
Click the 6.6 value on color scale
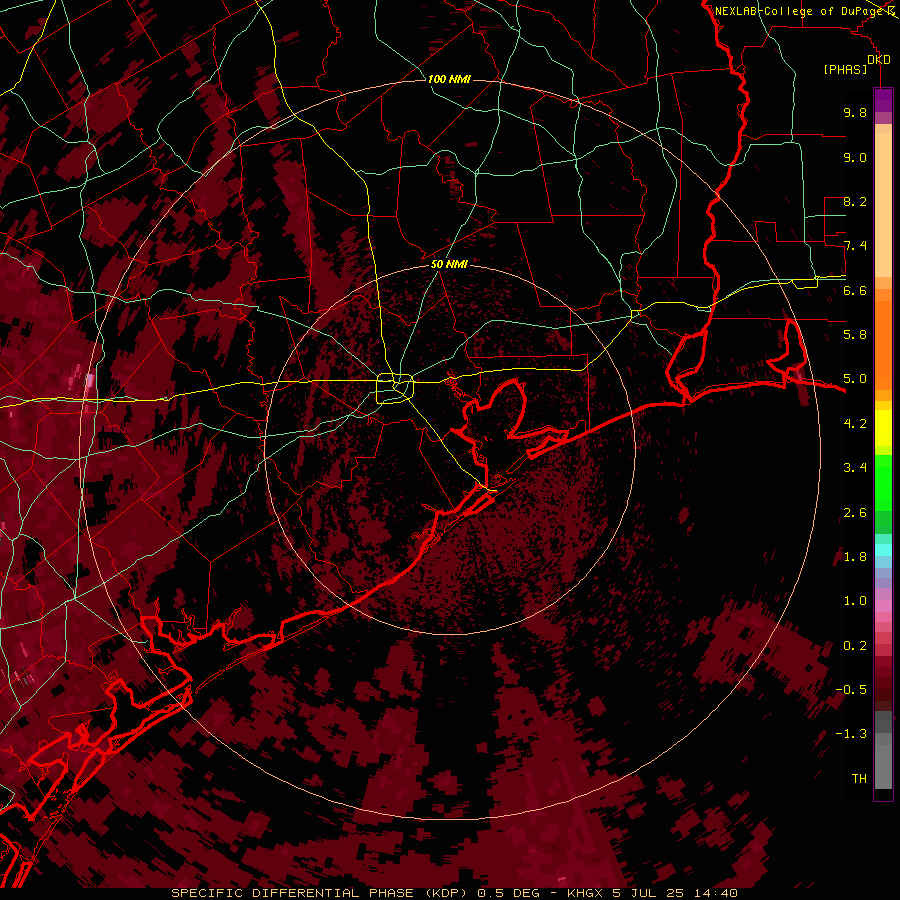tap(855, 290)
